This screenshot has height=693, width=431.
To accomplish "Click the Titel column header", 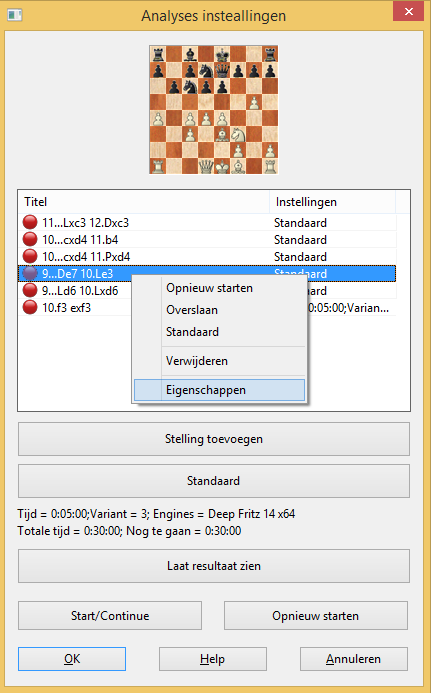I will (144, 202).
